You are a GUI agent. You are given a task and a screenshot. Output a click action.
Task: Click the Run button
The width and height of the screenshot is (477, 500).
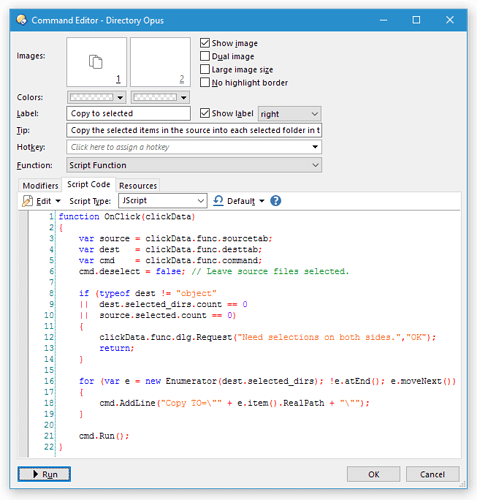(x=44, y=474)
